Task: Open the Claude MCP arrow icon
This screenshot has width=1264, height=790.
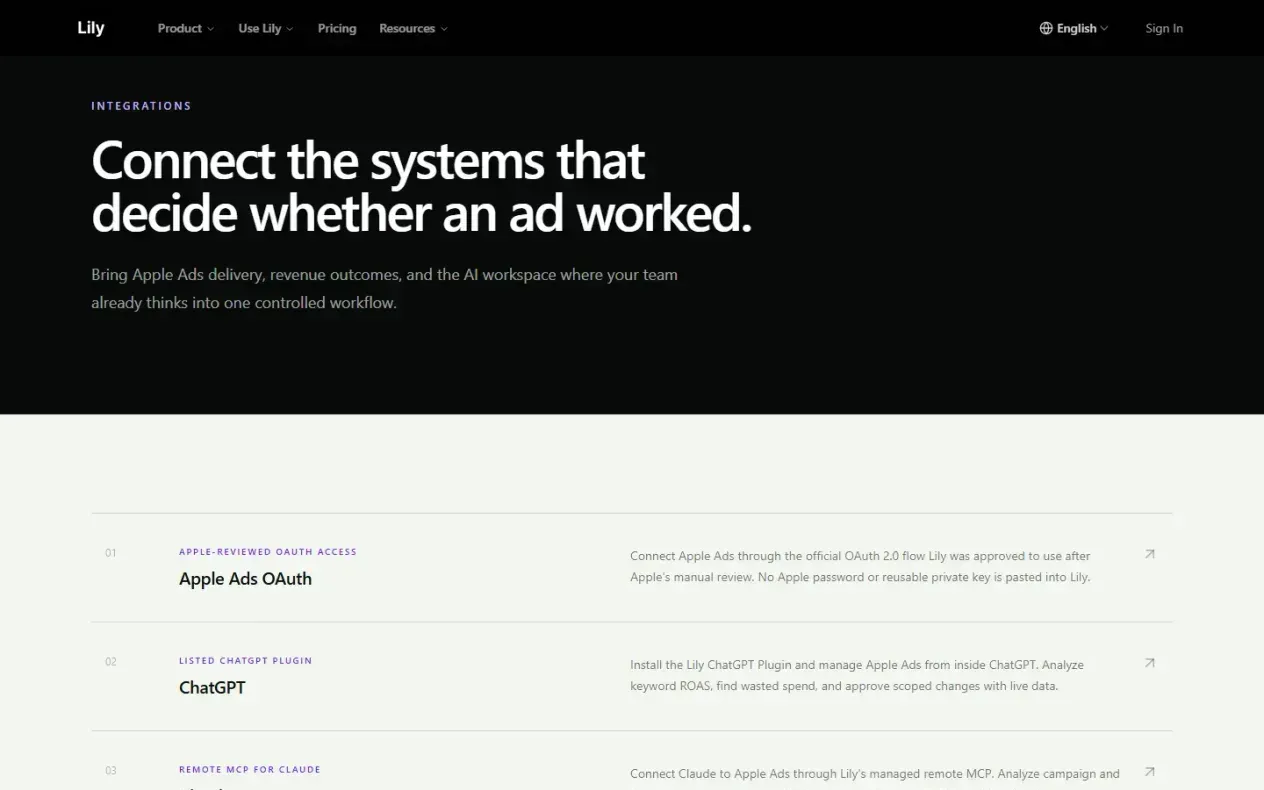Action: [x=1150, y=772]
